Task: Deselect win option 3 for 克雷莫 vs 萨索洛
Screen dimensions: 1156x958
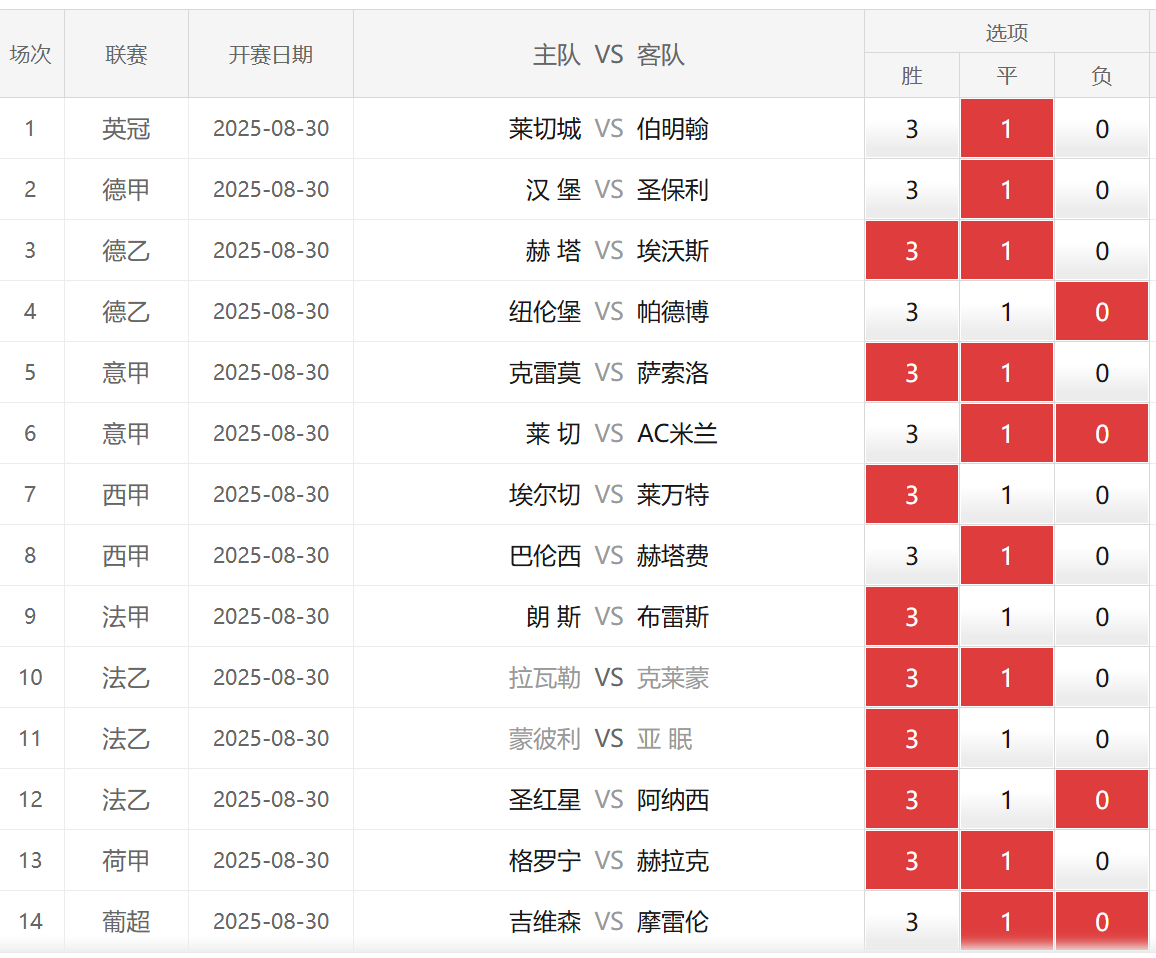Action: tap(912, 372)
